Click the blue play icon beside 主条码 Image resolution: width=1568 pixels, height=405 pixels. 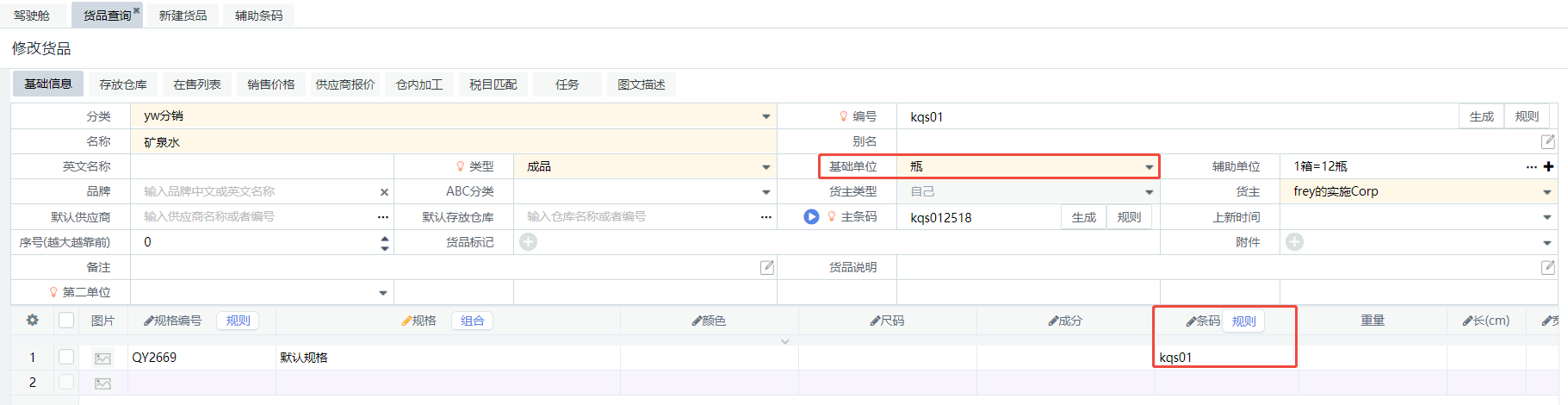click(811, 217)
